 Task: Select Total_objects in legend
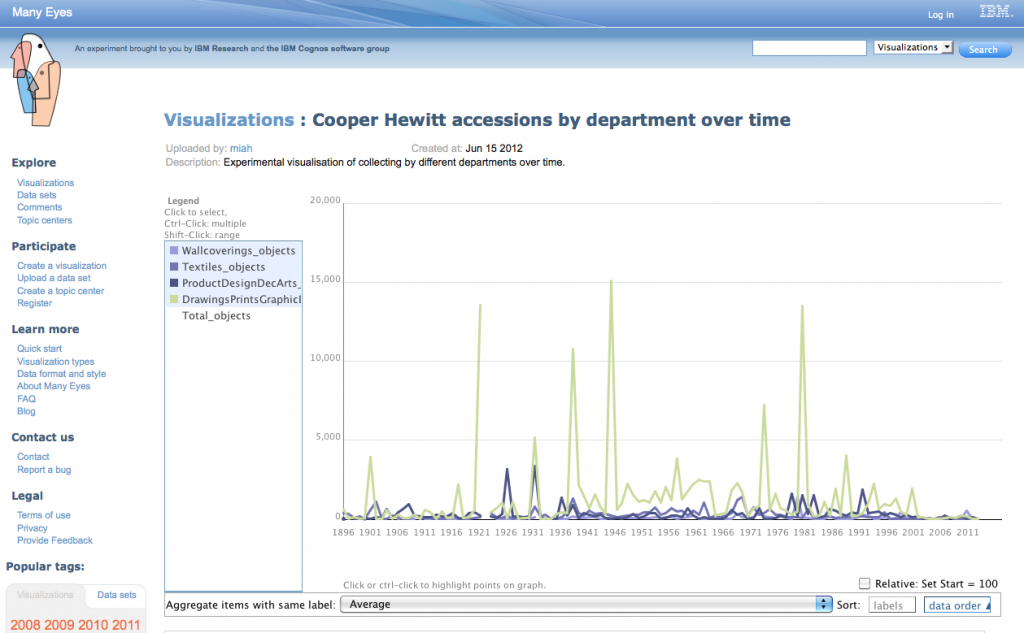pyautogui.click(x=233, y=316)
